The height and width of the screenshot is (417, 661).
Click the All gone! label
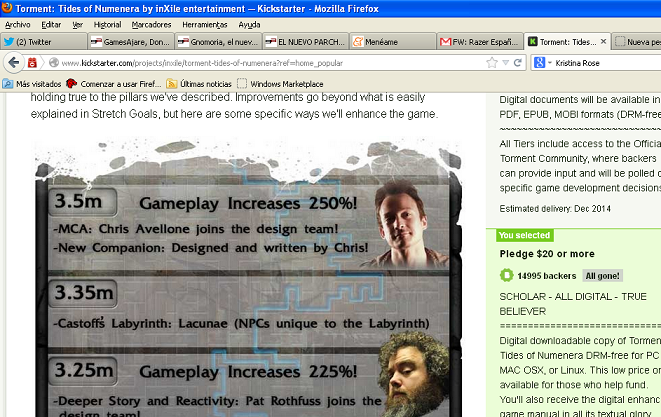click(602, 276)
